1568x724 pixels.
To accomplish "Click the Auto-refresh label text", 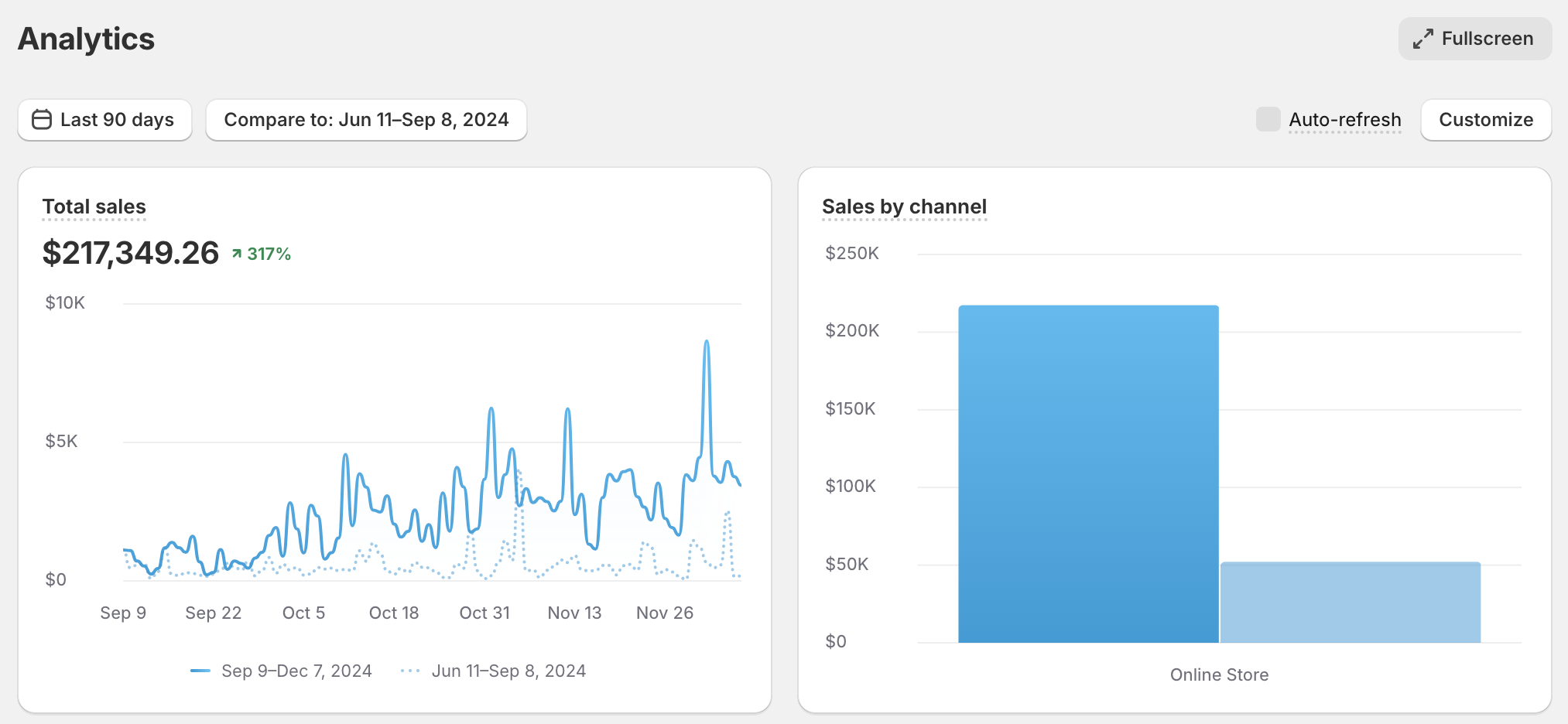I will (x=1345, y=120).
